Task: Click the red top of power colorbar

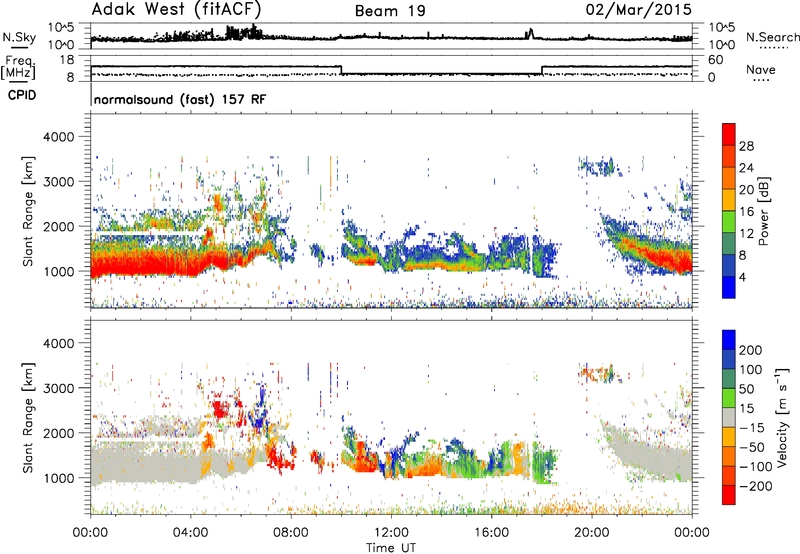Action: click(729, 134)
